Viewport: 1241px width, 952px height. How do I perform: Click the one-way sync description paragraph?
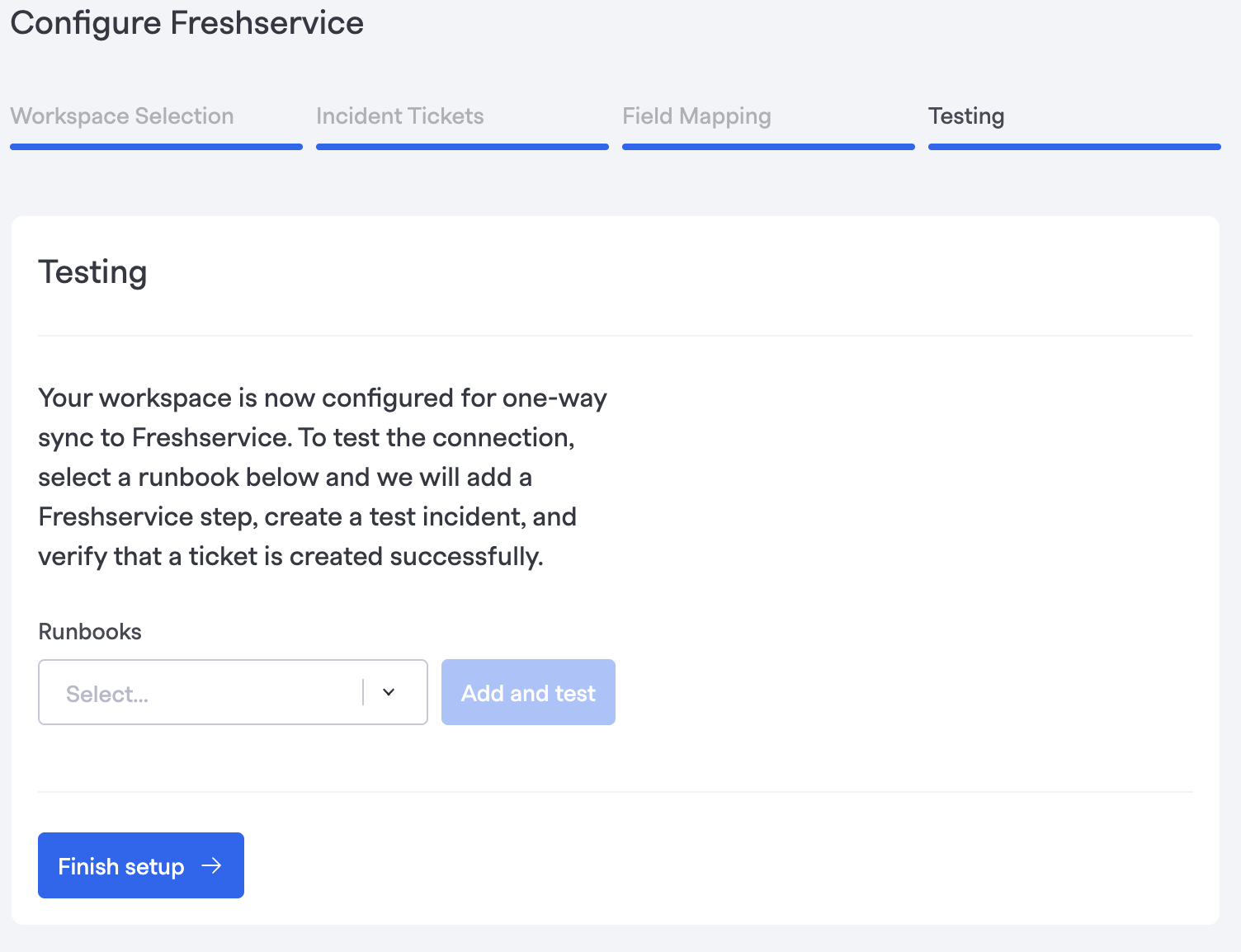tap(322, 477)
